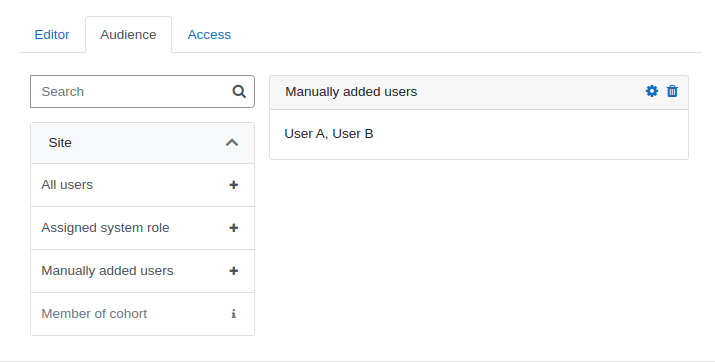The image size is (715, 362).
Task: Switch to the Editor tab
Action: coord(52,35)
